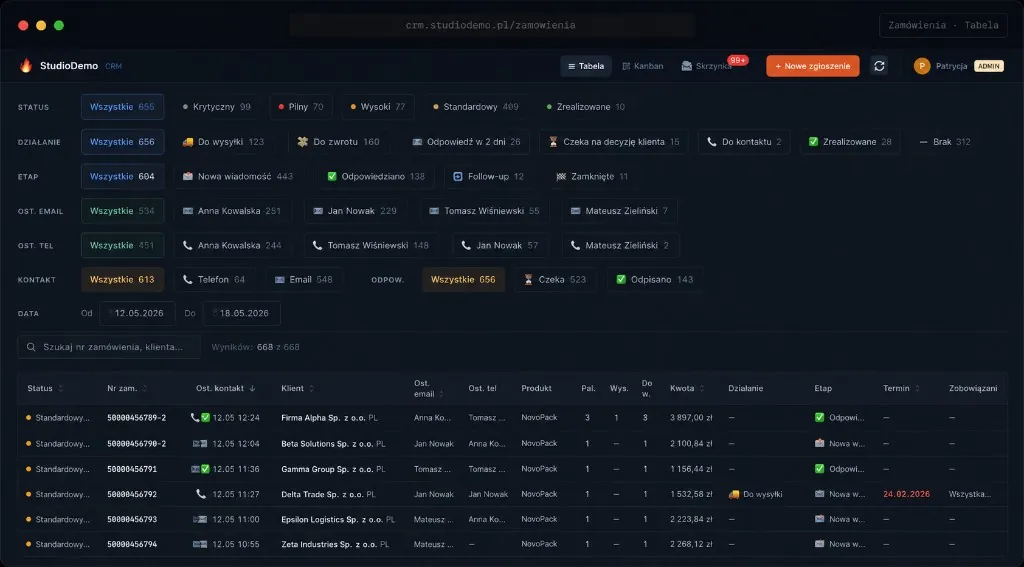Screen dimensions: 1024x567
Task: Click the refresh icon button
Action: (879, 66)
